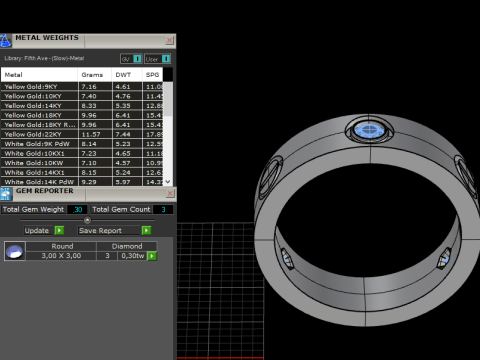This screenshot has height=360, width=480.
Task: Select the White Gold:14KX1 row
Action: tap(82, 173)
